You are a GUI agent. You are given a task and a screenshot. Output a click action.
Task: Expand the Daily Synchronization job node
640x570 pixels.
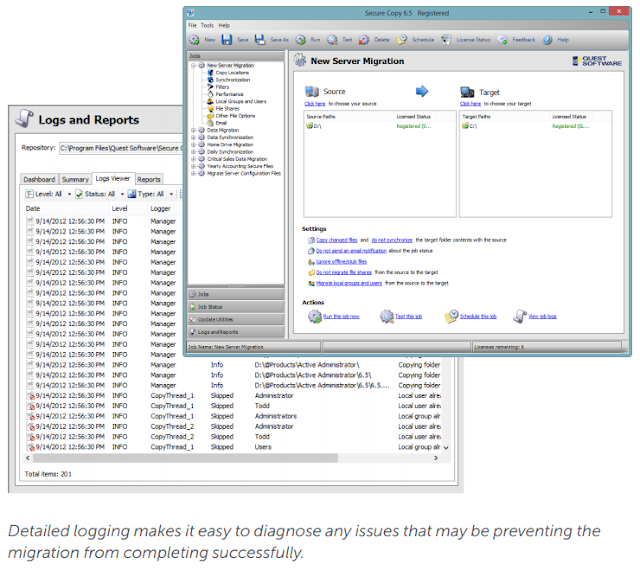coord(194,152)
